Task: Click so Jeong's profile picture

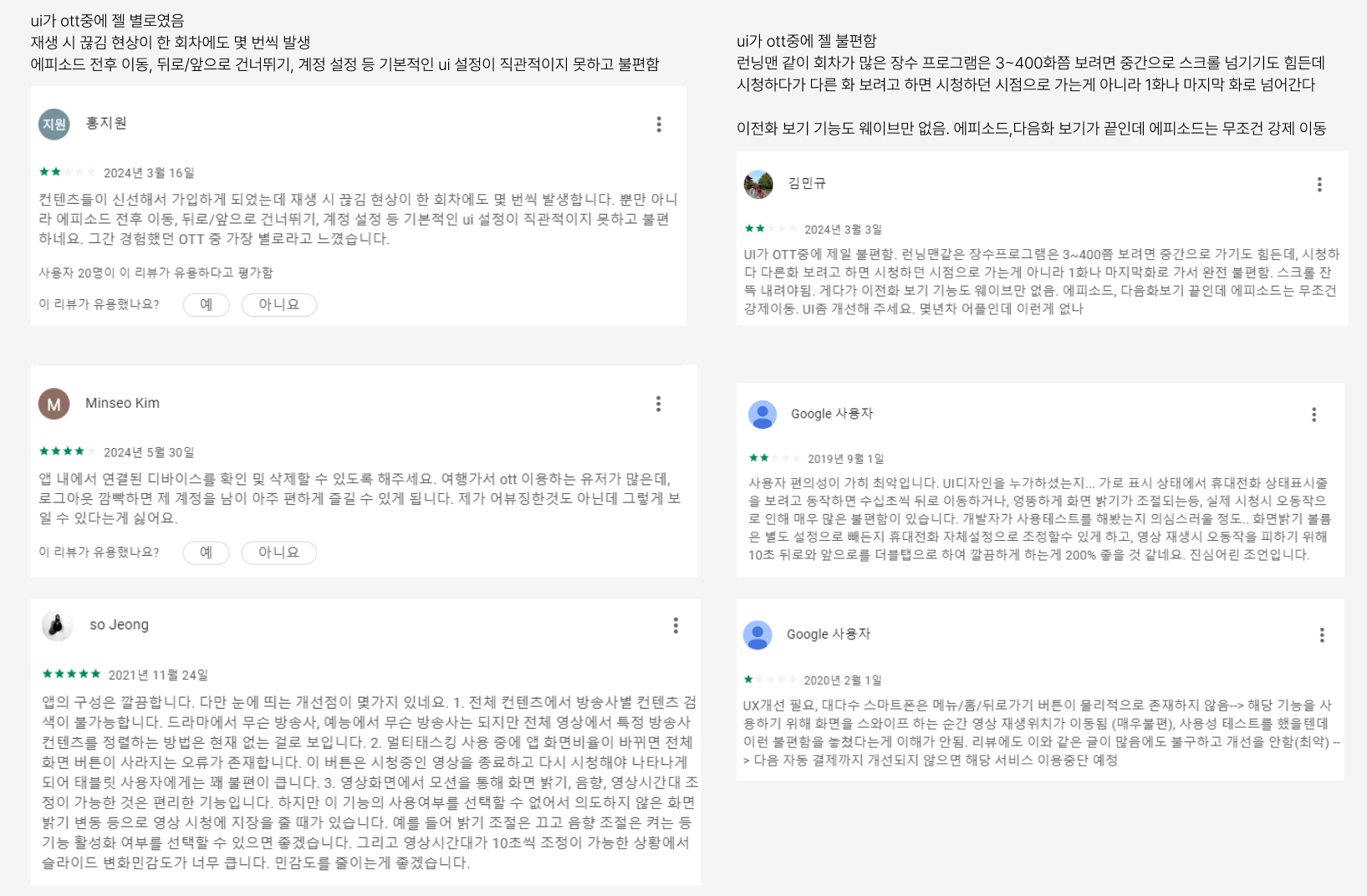Action: (x=57, y=625)
